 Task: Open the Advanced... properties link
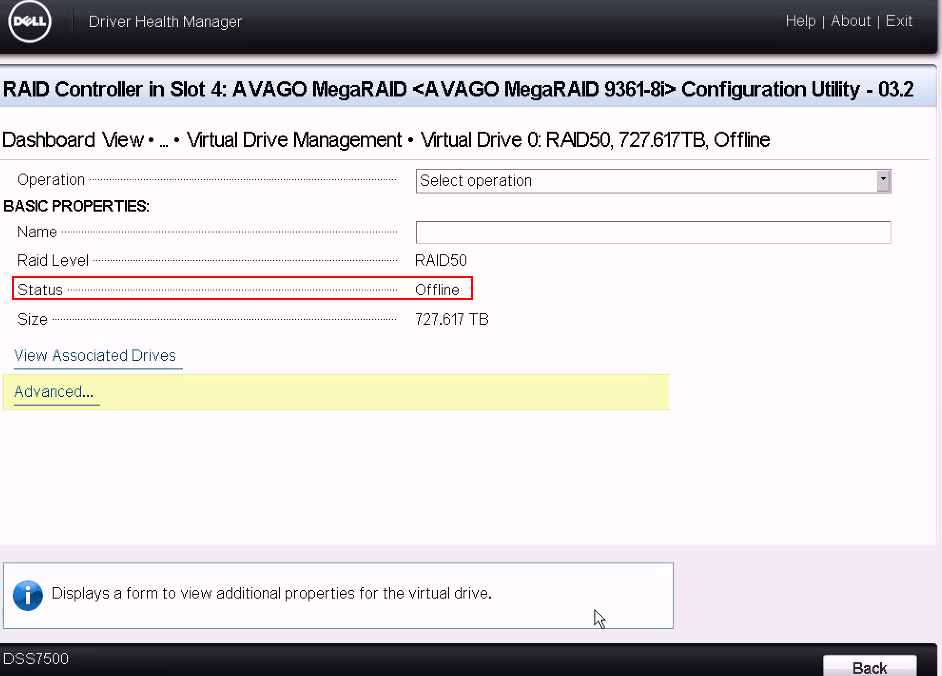click(x=54, y=392)
